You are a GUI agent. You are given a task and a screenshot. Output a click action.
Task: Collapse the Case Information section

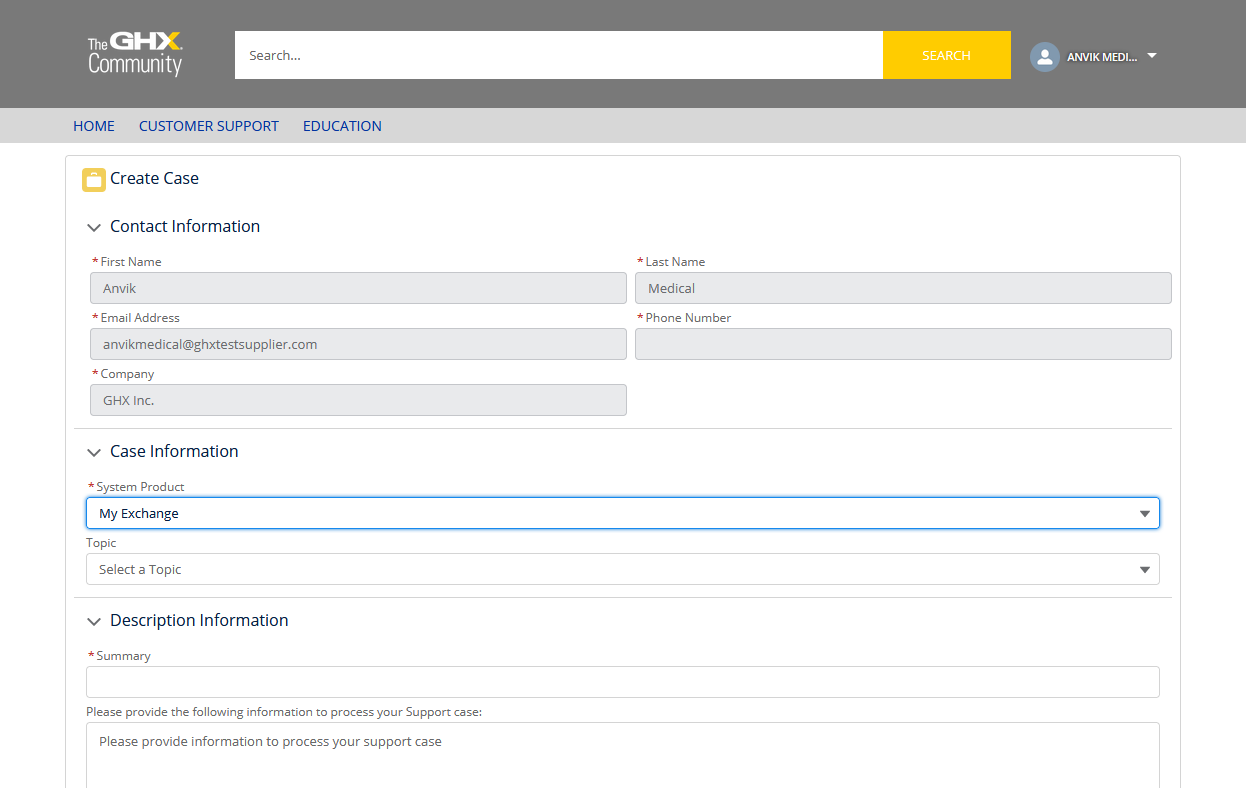click(94, 453)
